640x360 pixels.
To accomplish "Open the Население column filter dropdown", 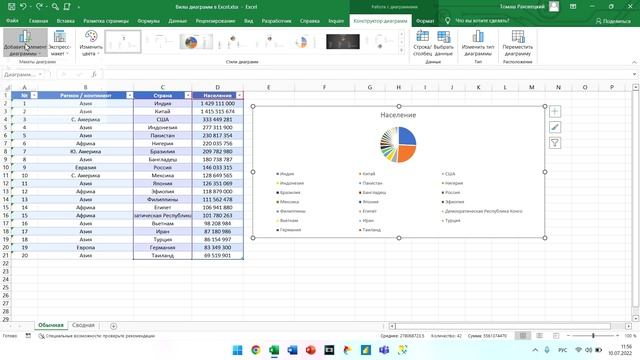I will (x=239, y=96).
